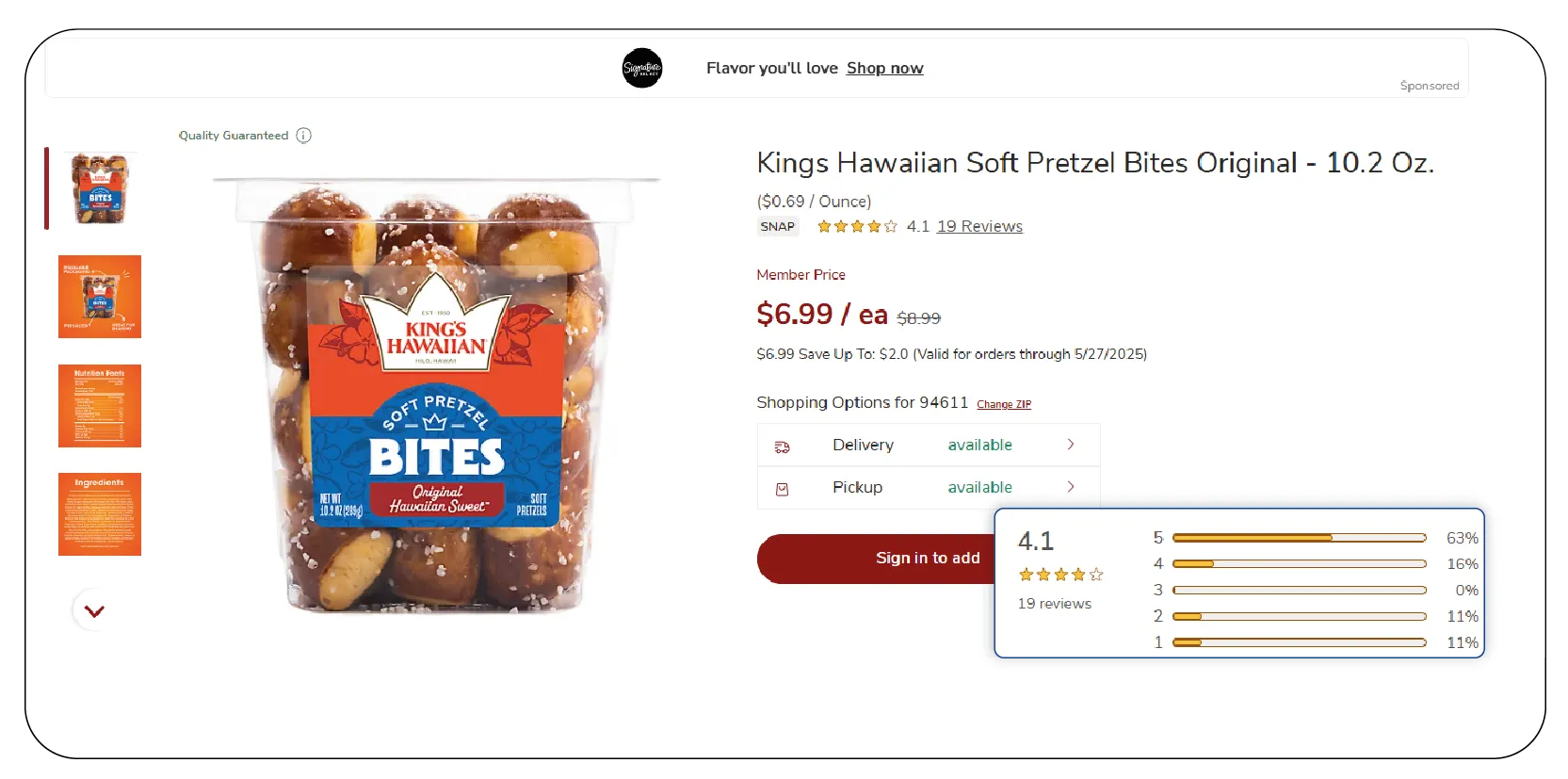This screenshot has width=1568, height=779.
Task: Click the fourth star in the reviews popup
Action: (x=1076, y=573)
